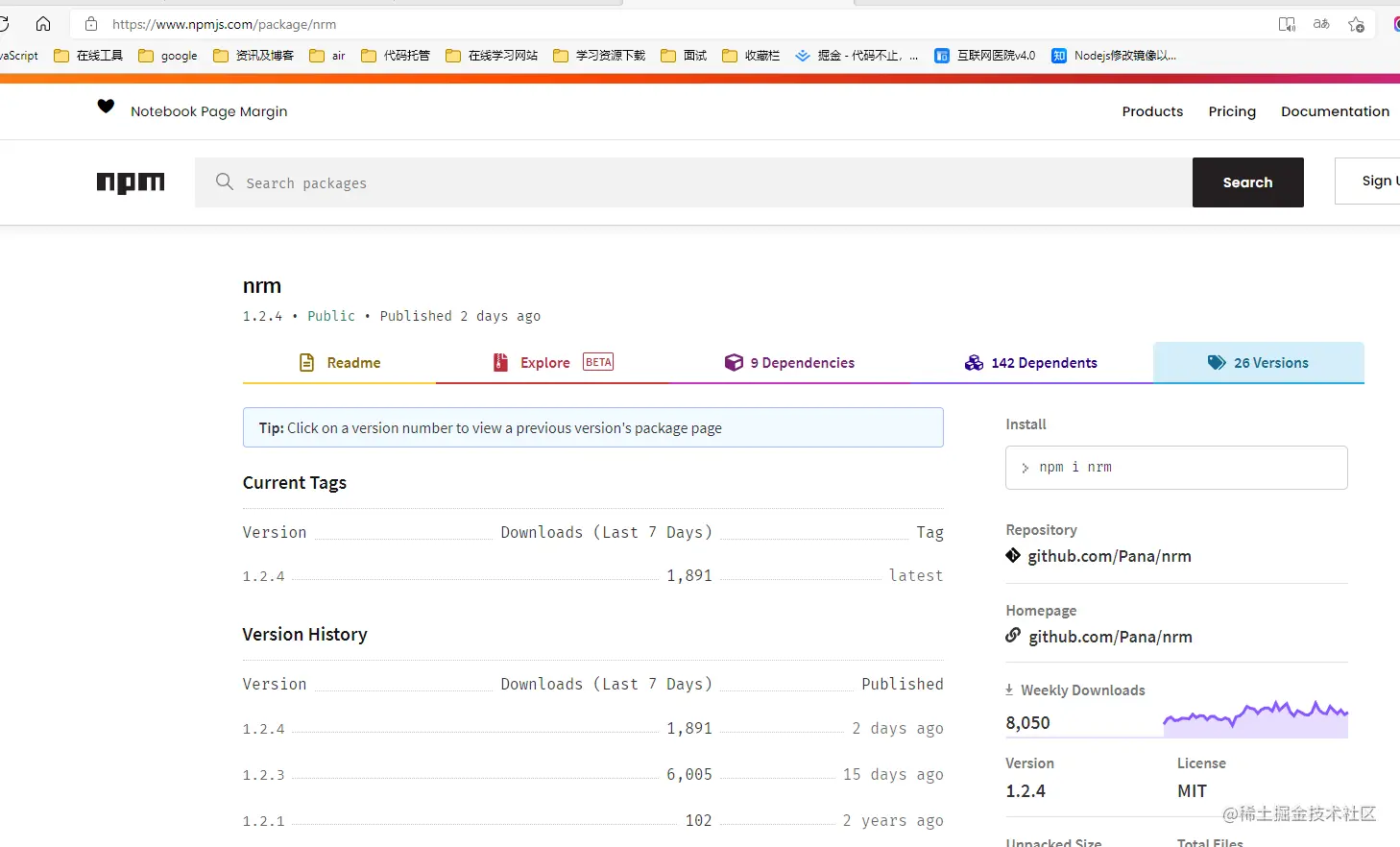Open the Products menu

[1152, 111]
